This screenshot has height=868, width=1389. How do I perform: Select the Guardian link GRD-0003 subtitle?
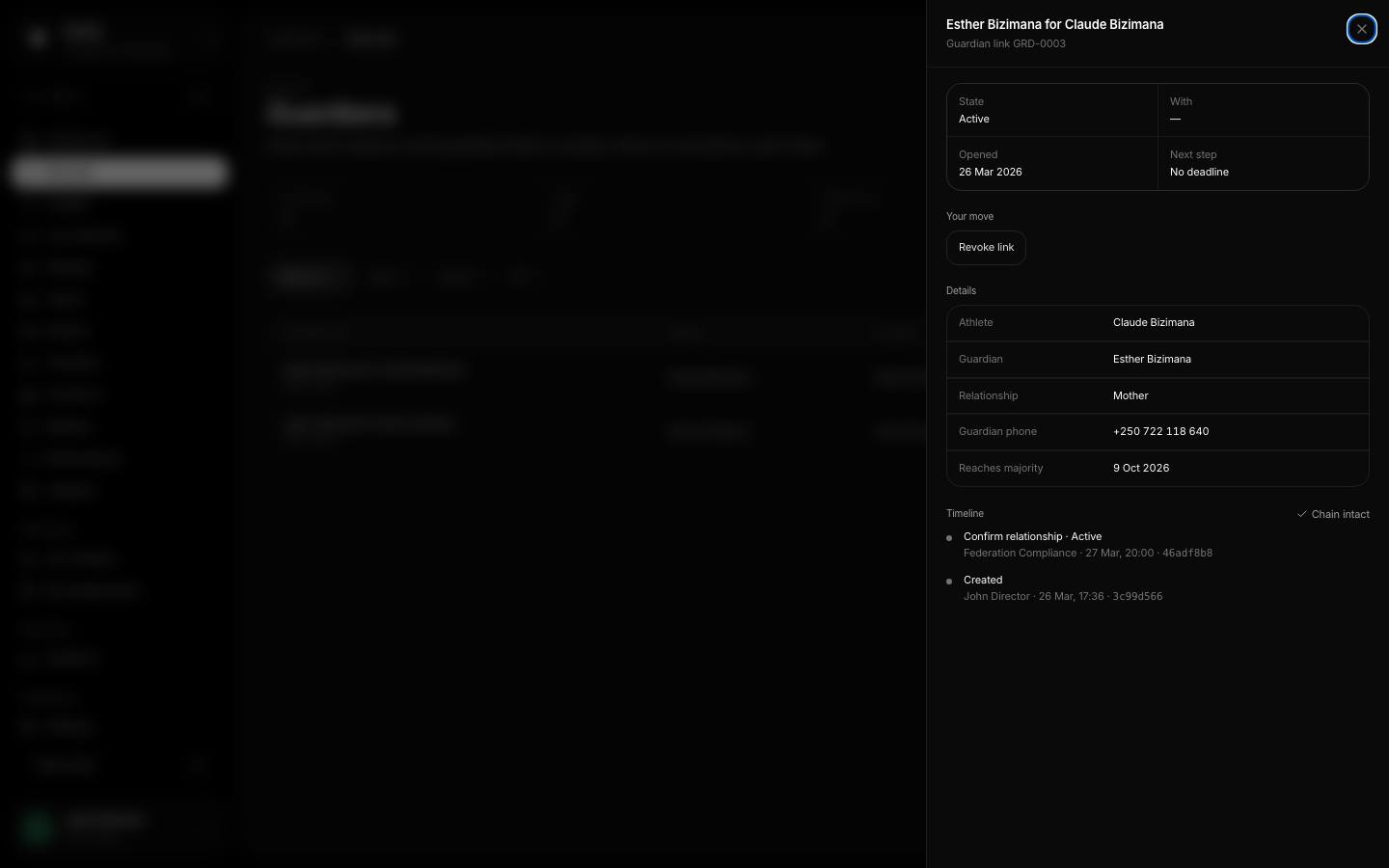1005,43
